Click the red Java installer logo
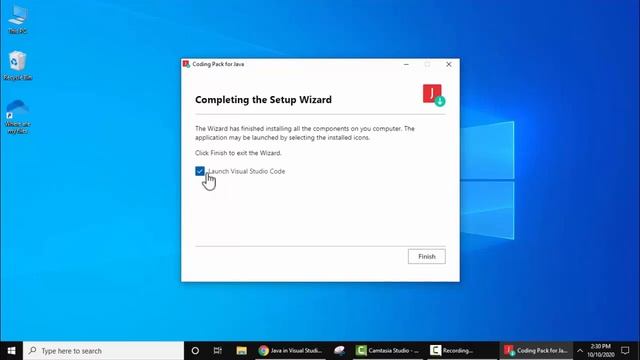The image size is (640, 360). (x=433, y=95)
